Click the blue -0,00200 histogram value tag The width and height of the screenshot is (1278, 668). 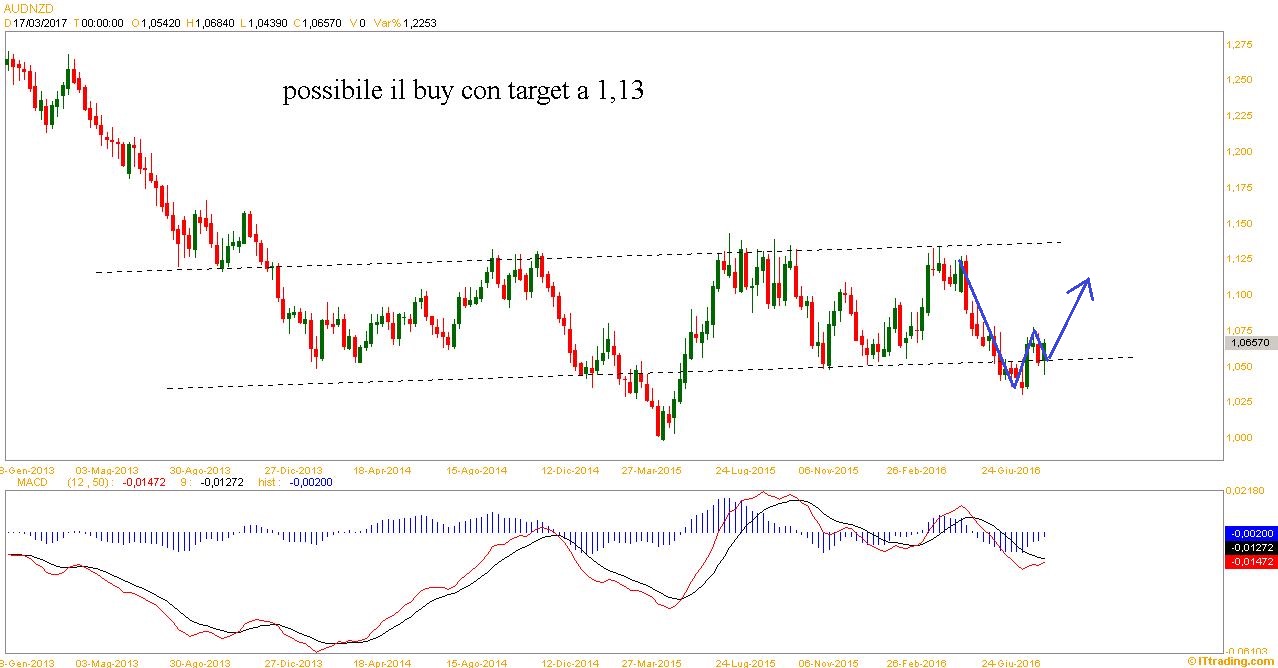click(x=1249, y=534)
